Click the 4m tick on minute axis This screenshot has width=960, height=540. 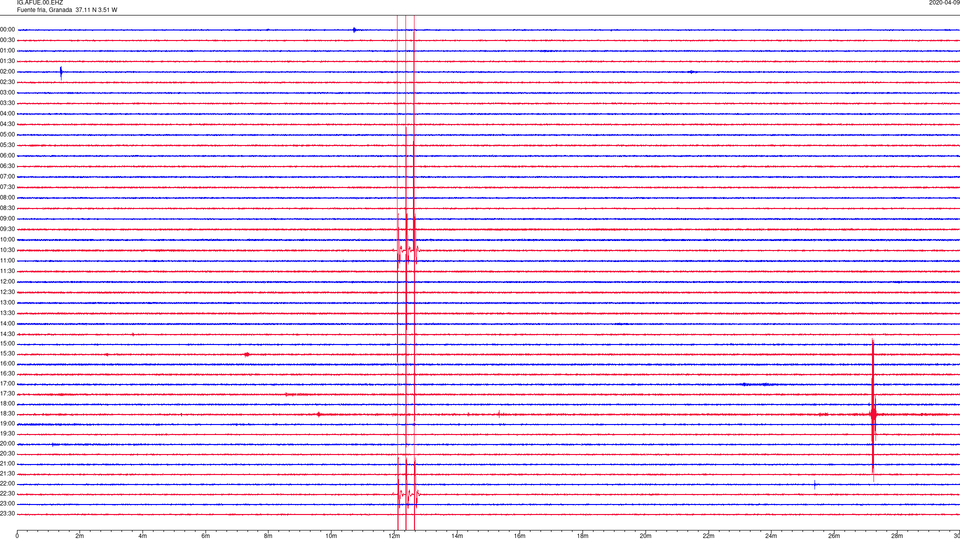[143, 536]
